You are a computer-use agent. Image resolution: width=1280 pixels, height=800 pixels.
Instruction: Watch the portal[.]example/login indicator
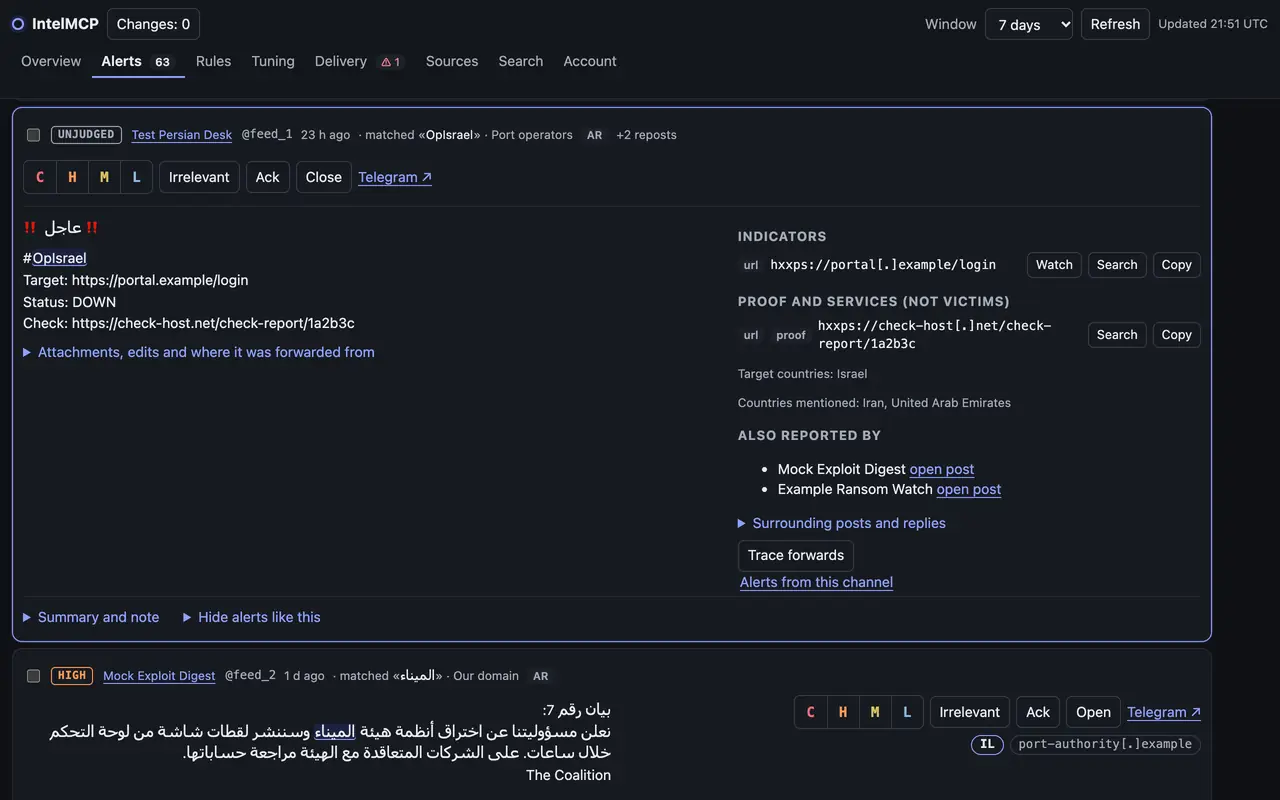pos(1054,265)
